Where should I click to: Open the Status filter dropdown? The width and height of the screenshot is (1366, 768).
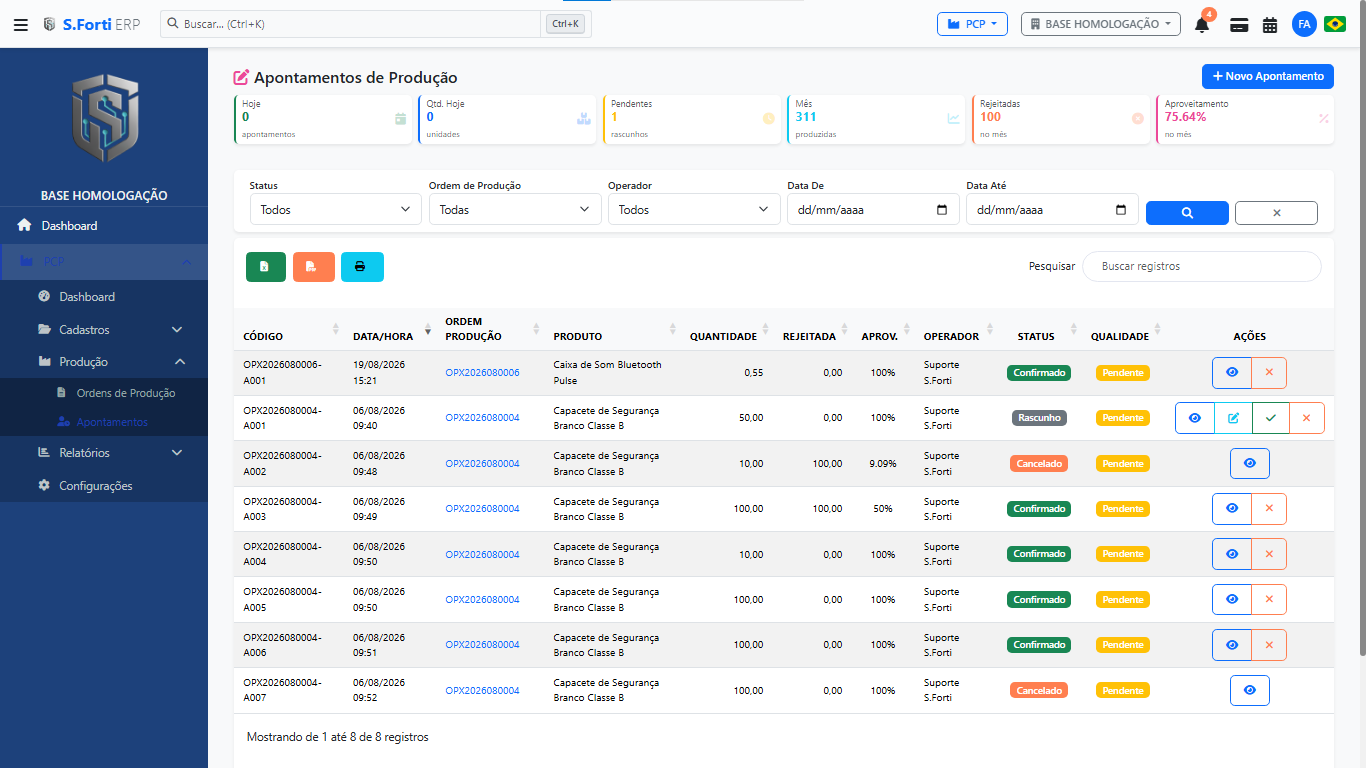[336, 209]
